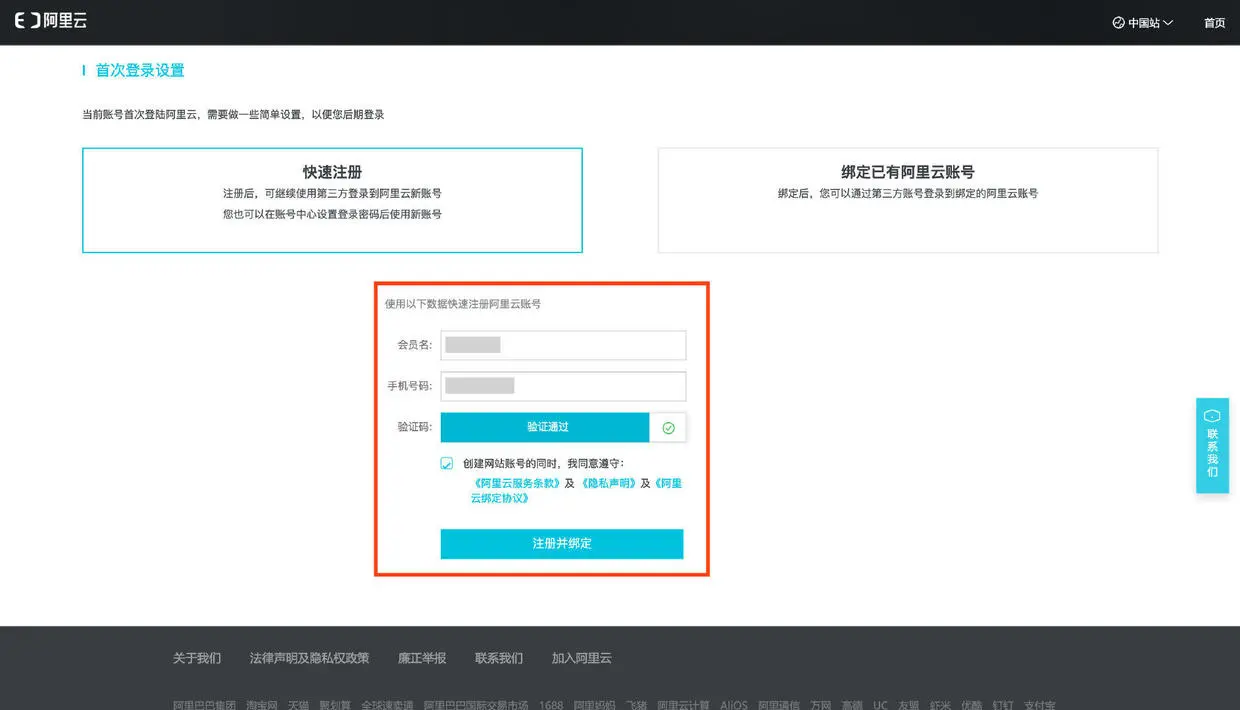
Task: Click the globe icon beside 中国站
Action: 1118,23
